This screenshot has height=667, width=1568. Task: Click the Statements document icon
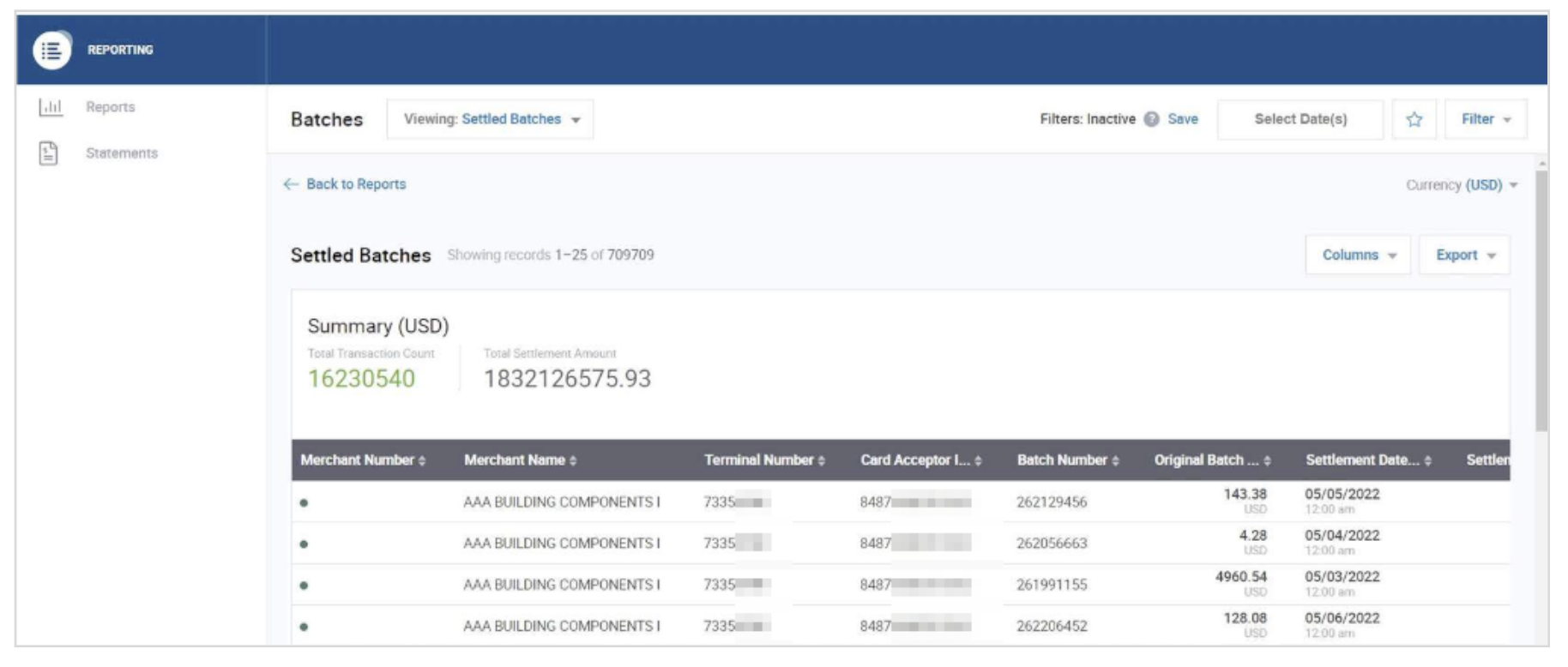[49, 153]
